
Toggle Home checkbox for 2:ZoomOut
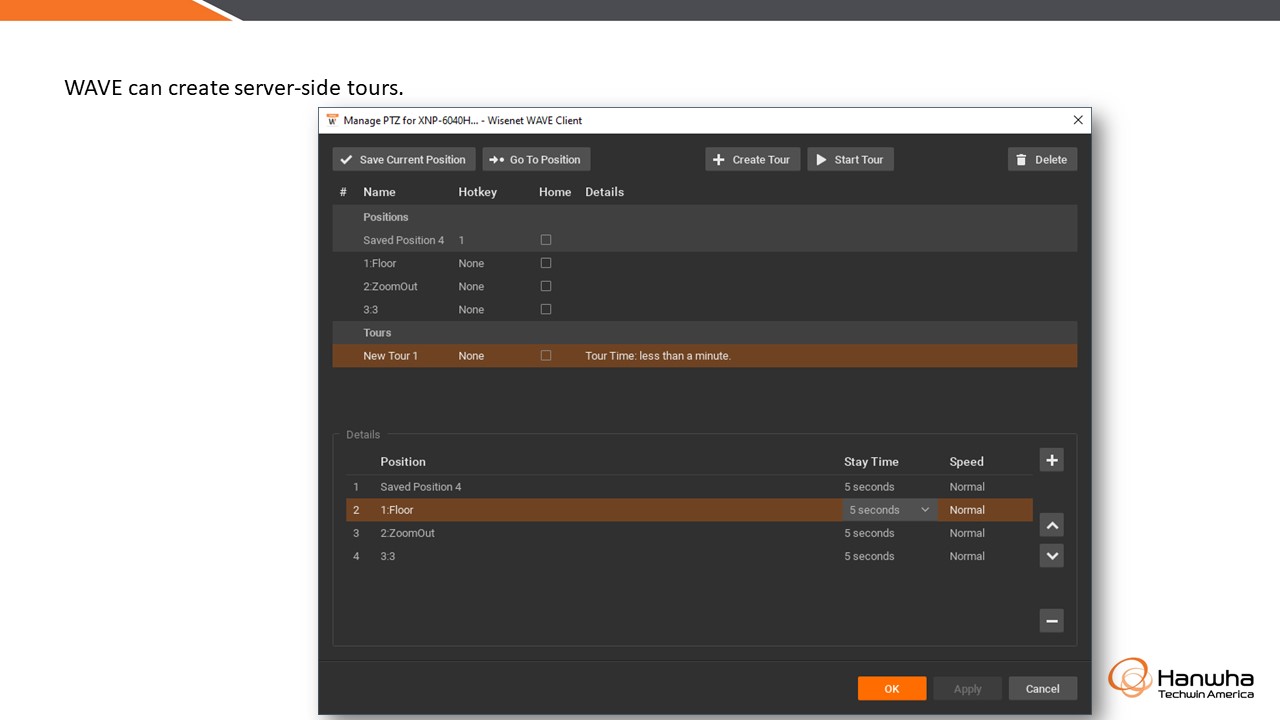click(x=546, y=286)
